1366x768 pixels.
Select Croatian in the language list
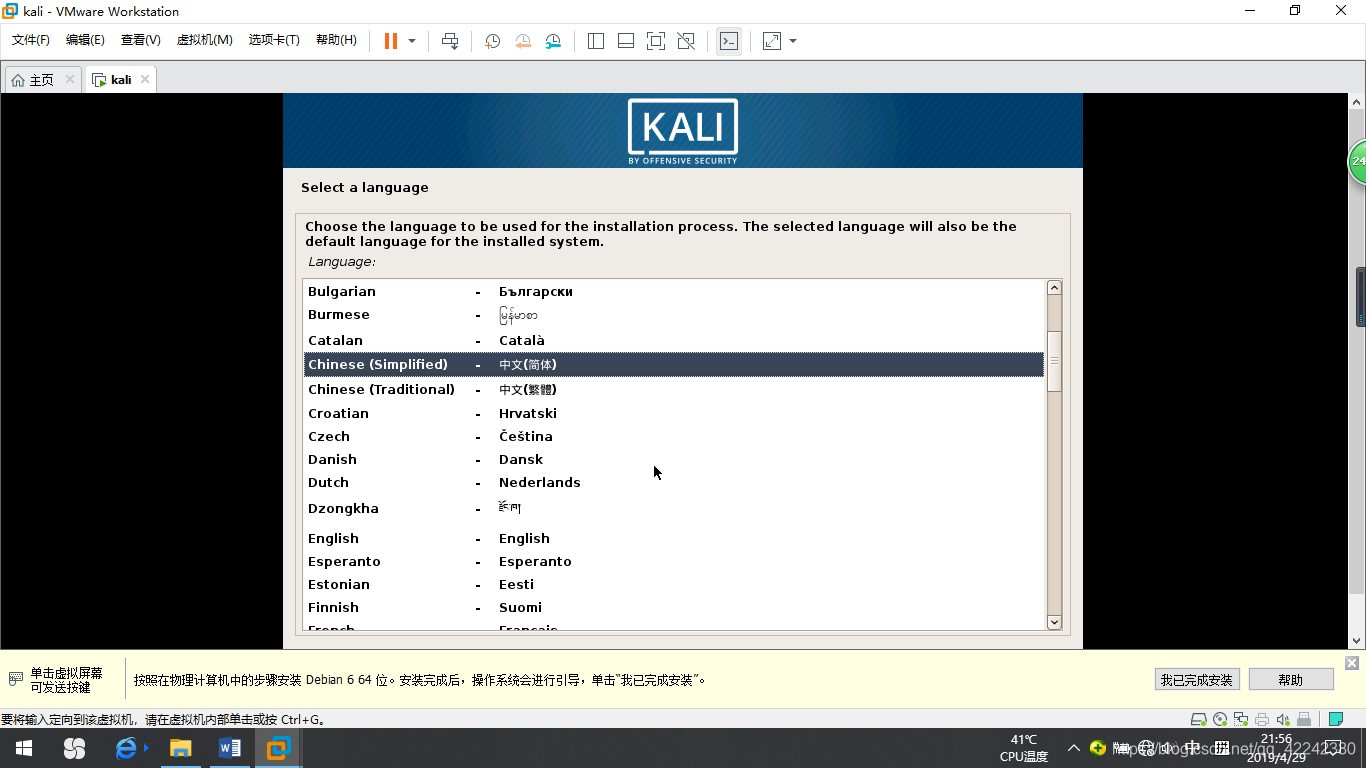tap(674, 413)
